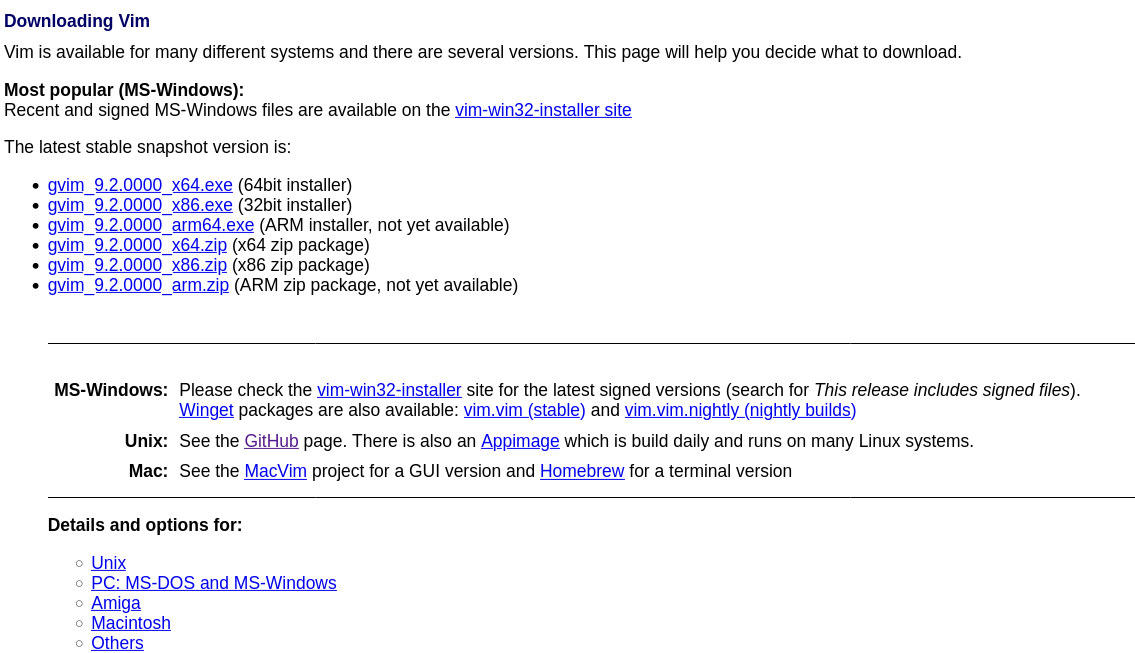Download the gvim_9.2.0000_x64.zip package
The image size is (1135, 653).
137,245
